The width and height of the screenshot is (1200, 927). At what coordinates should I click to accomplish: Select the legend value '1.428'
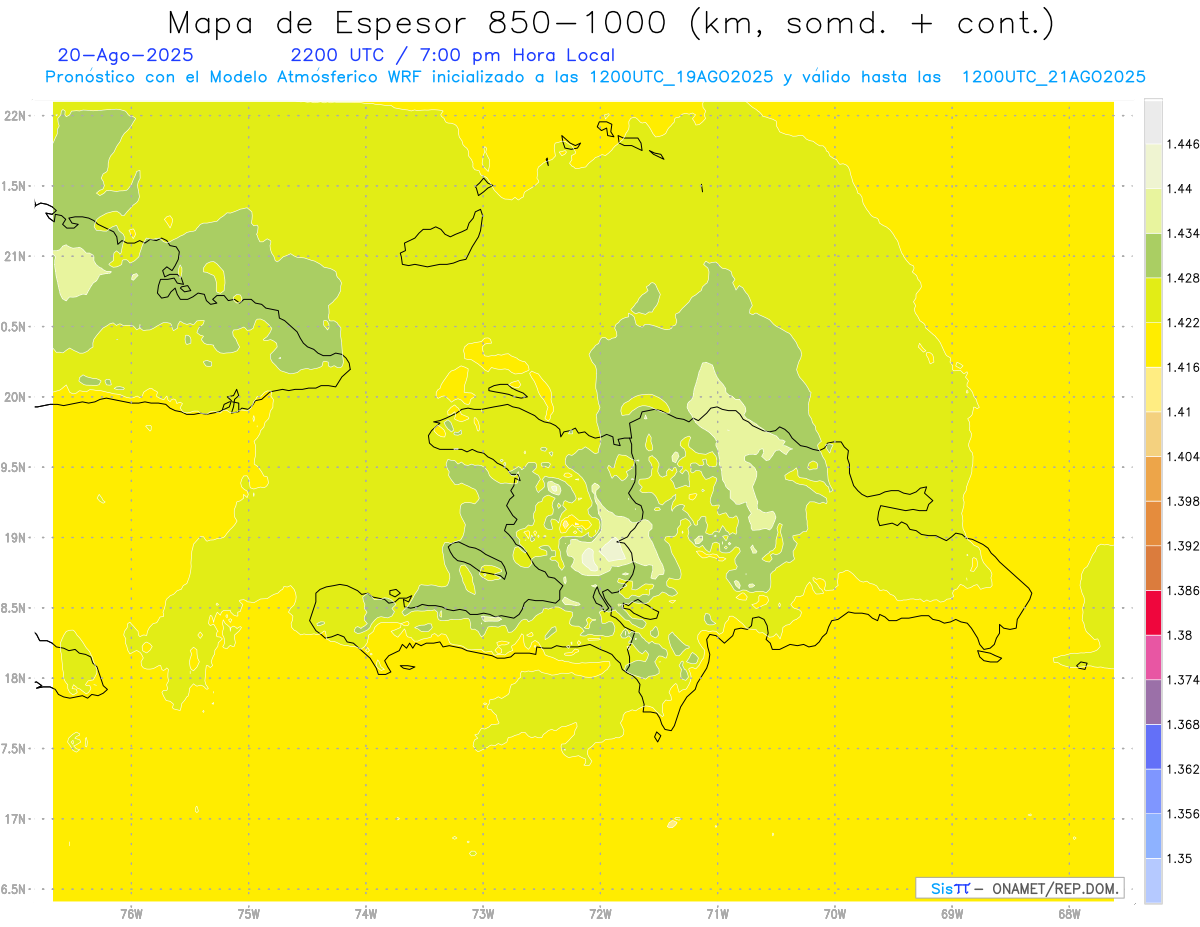click(1181, 277)
